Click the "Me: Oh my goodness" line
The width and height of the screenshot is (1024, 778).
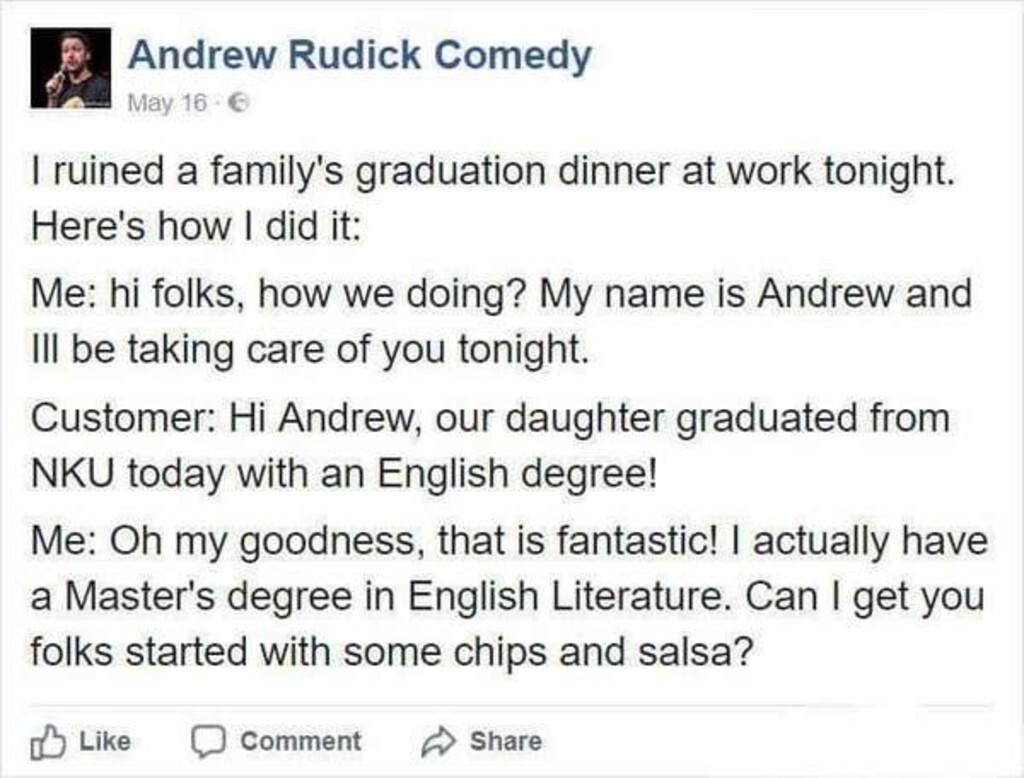pos(508,542)
